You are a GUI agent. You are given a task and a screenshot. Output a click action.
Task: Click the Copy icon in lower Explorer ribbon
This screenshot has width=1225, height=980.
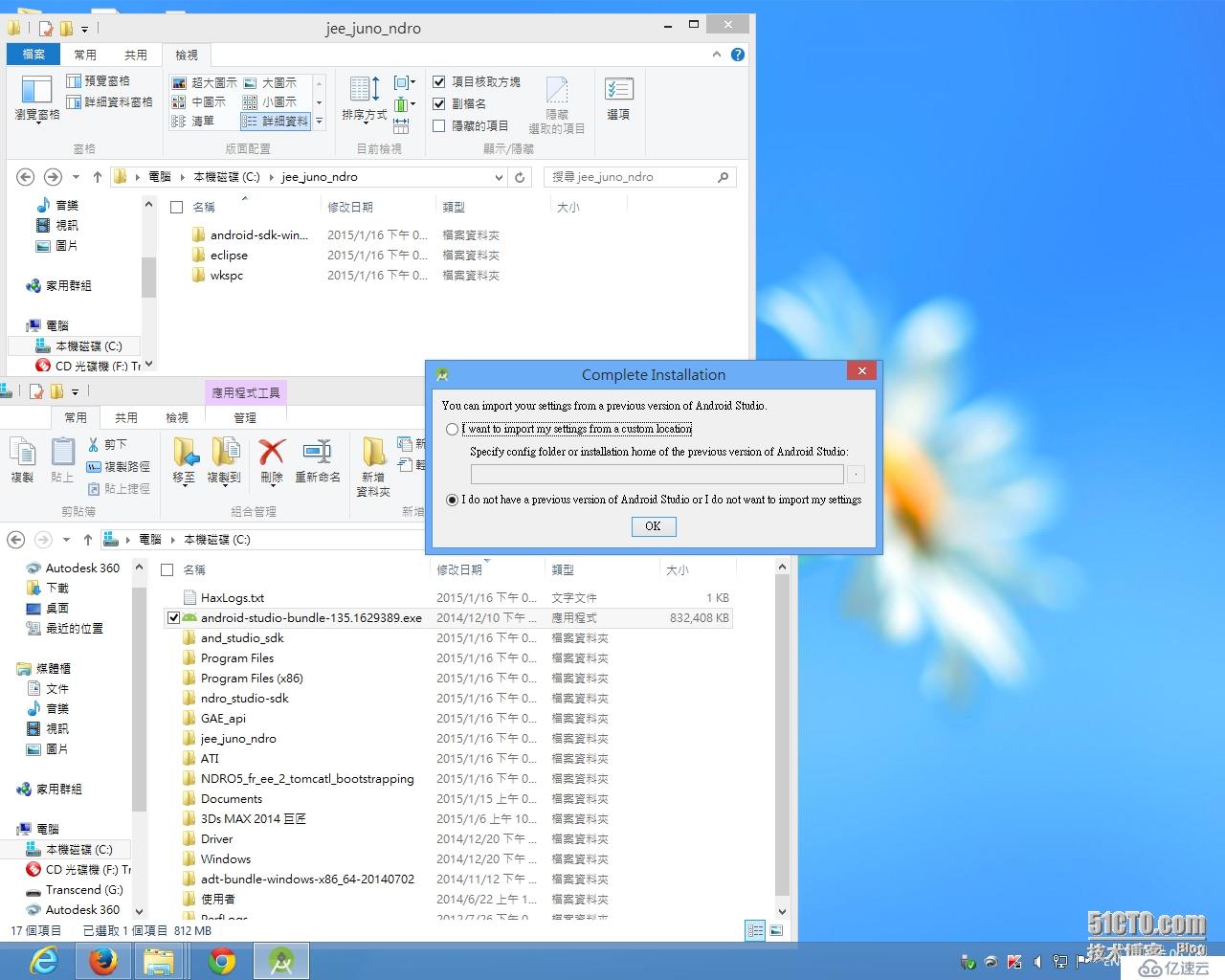[x=22, y=452]
